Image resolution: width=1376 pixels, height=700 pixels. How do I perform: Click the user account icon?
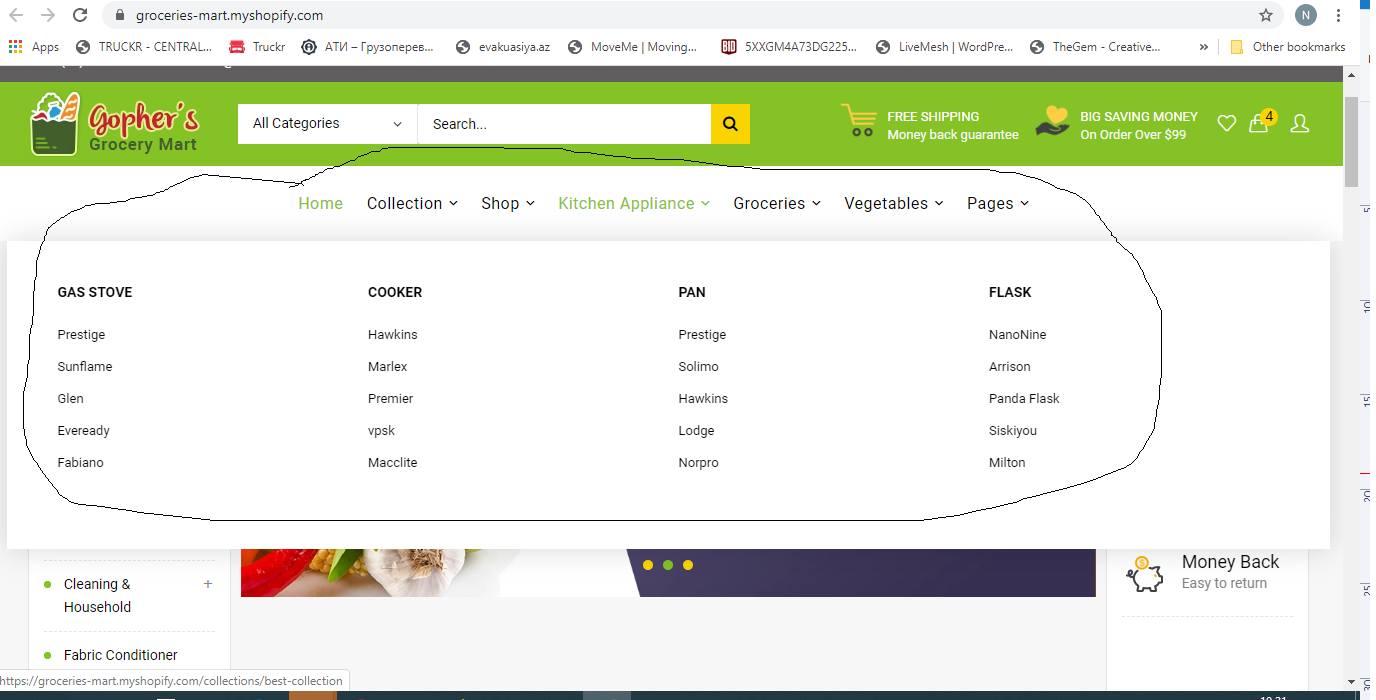[x=1299, y=123]
